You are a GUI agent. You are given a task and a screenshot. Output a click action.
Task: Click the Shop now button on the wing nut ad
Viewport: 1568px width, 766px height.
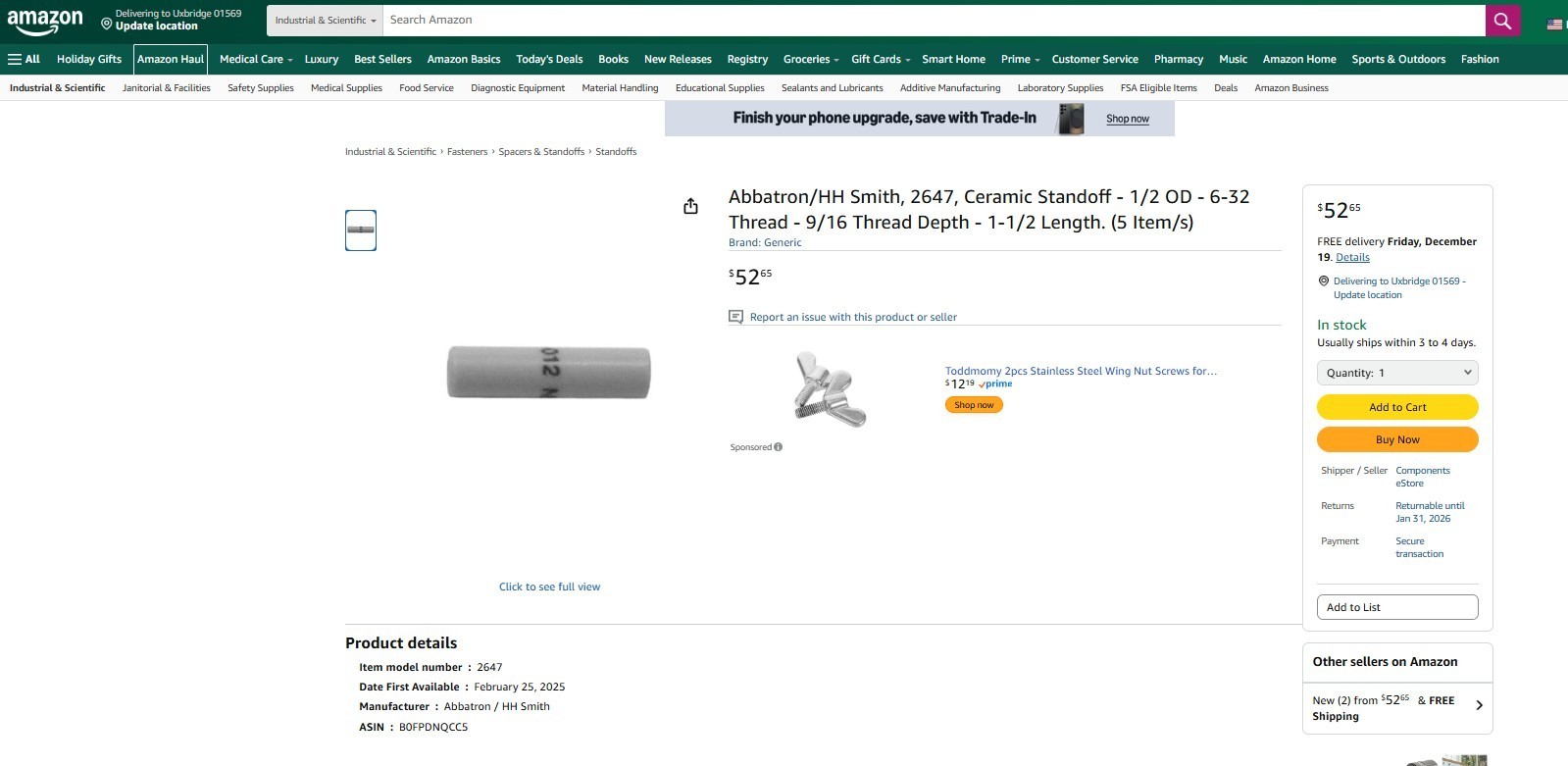coord(974,405)
